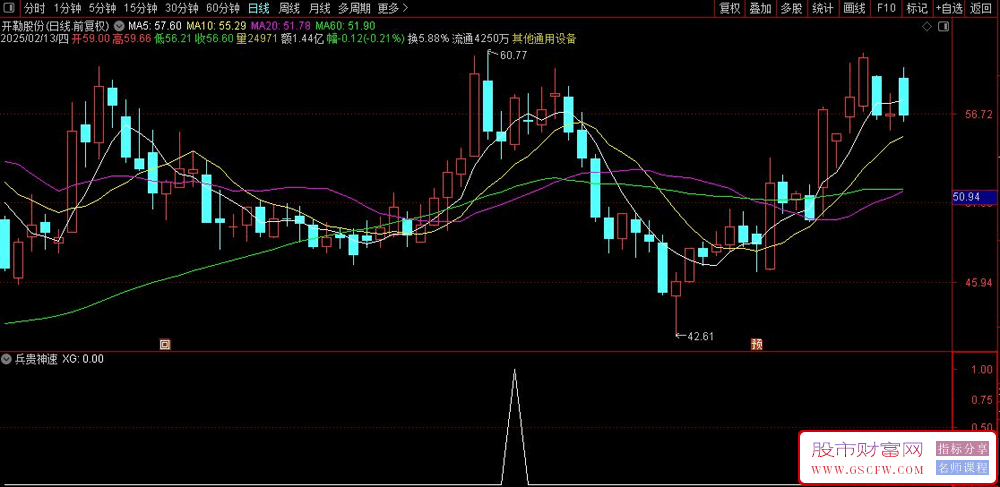Click the 名师课程 link
This screenshot has height=487, width=1000.
tap(962, 467)
